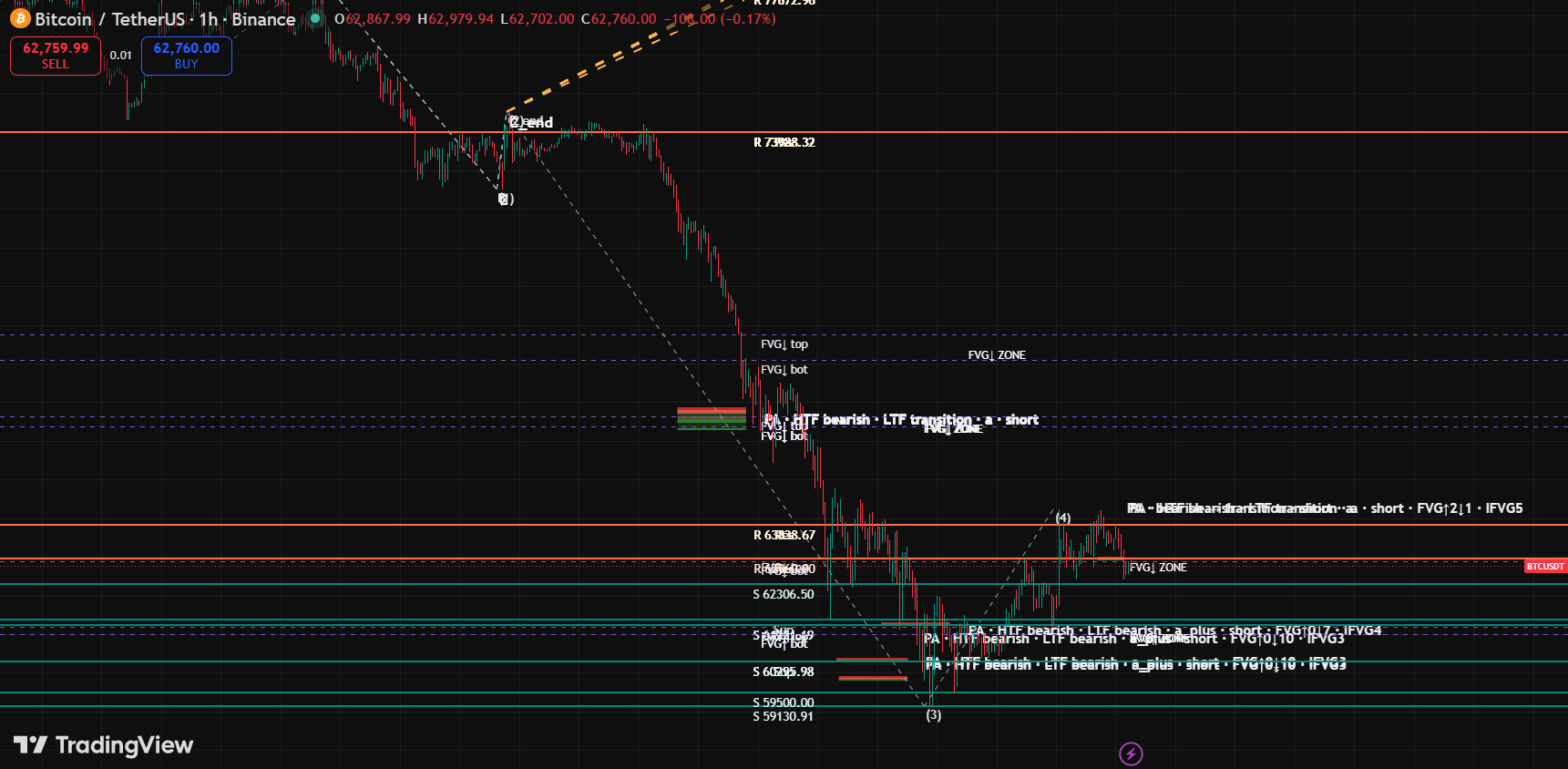The height and width of the screenshot is (769, 1568).
Task: Select the 'S 59500.00' support label
Action: tap(784, 702)
